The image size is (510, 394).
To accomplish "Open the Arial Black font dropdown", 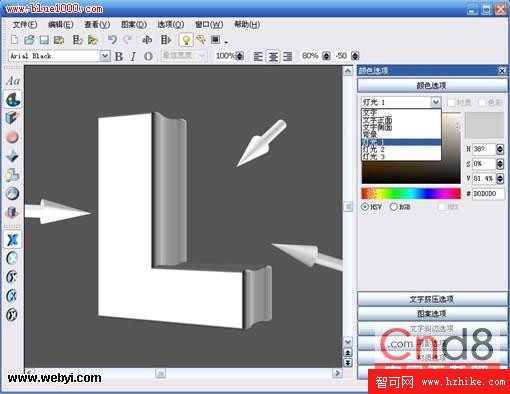I will click(x=105, y=56).
